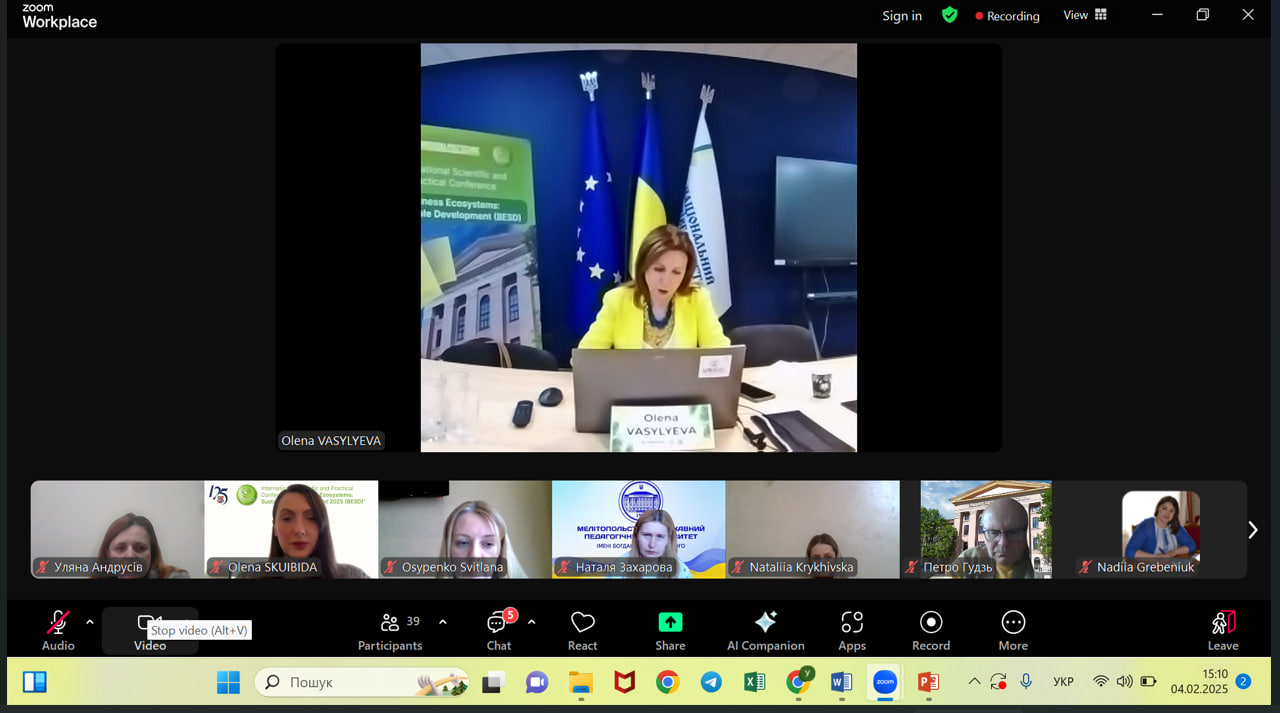This screenshot has width=1280, height=713.
Task: Open the Participants panel
Action: pyautogui.click(x=391, y=630)
